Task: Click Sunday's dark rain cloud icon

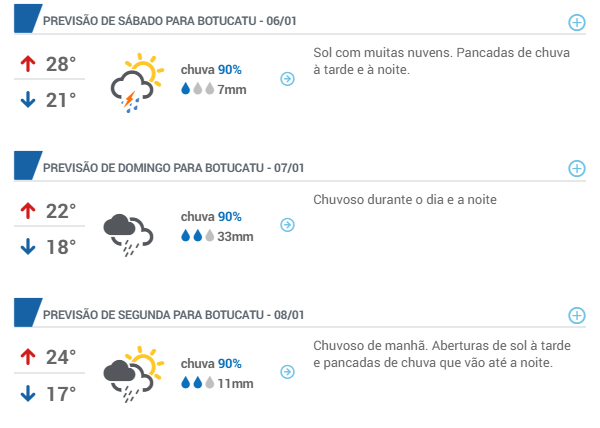Action: click(128, 234)
